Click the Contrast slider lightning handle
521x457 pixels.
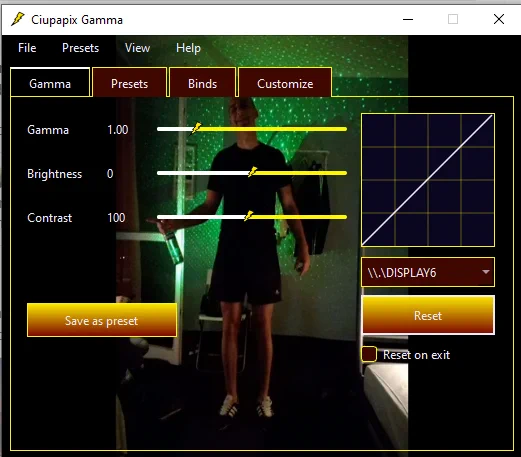point(248,216)
